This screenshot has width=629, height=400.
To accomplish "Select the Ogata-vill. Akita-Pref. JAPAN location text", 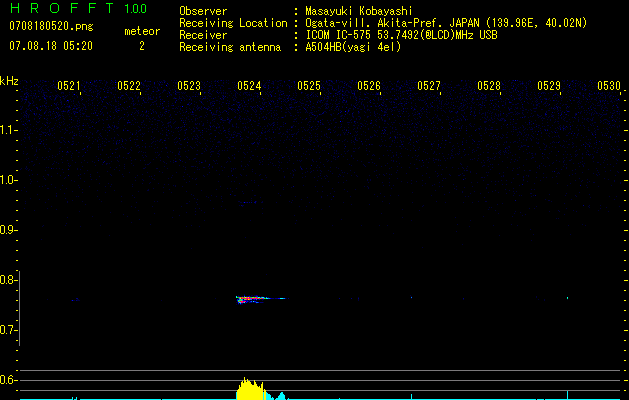I will tap(446, 23).
